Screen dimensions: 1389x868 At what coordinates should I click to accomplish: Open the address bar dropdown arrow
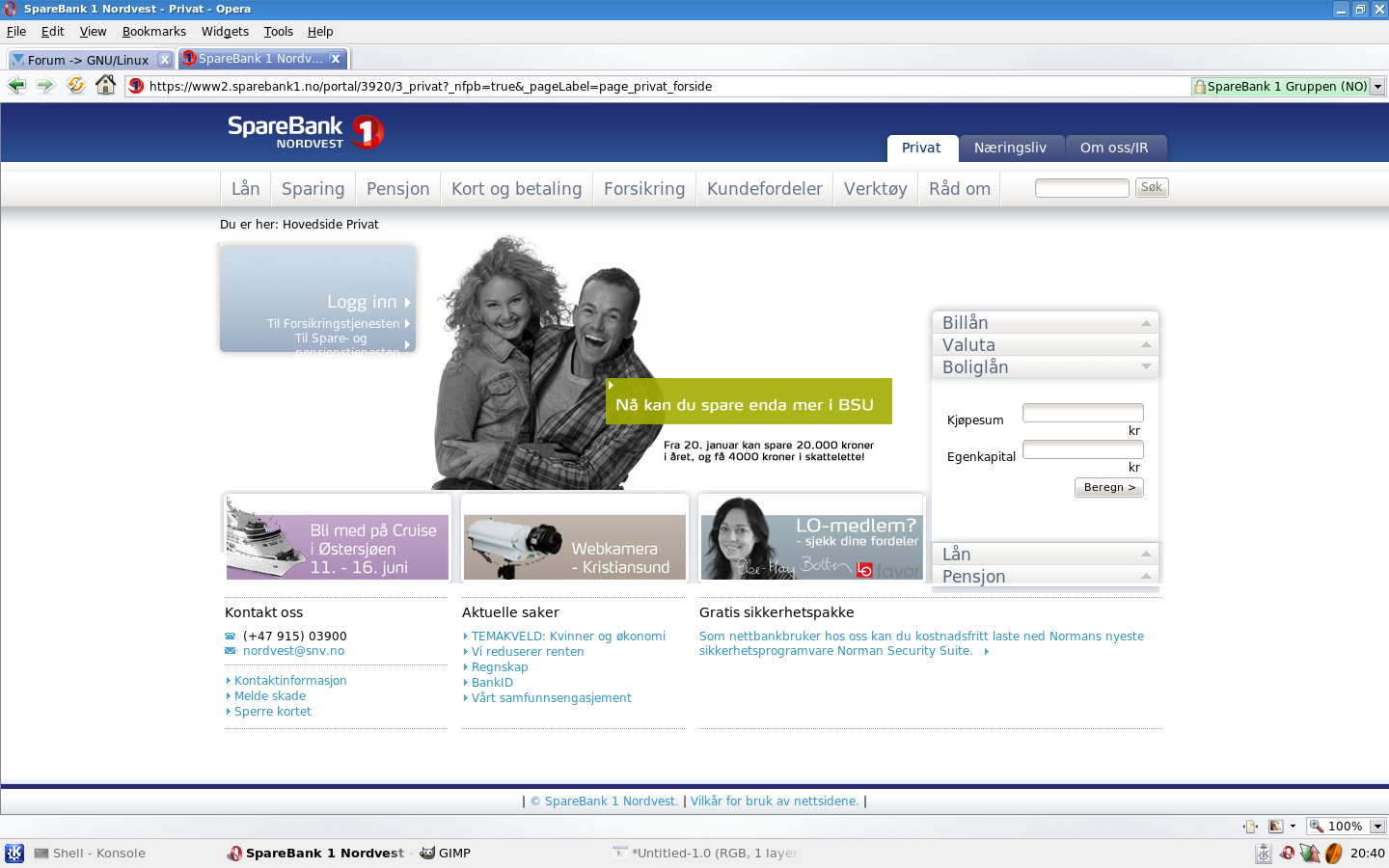pos(1377,86)
